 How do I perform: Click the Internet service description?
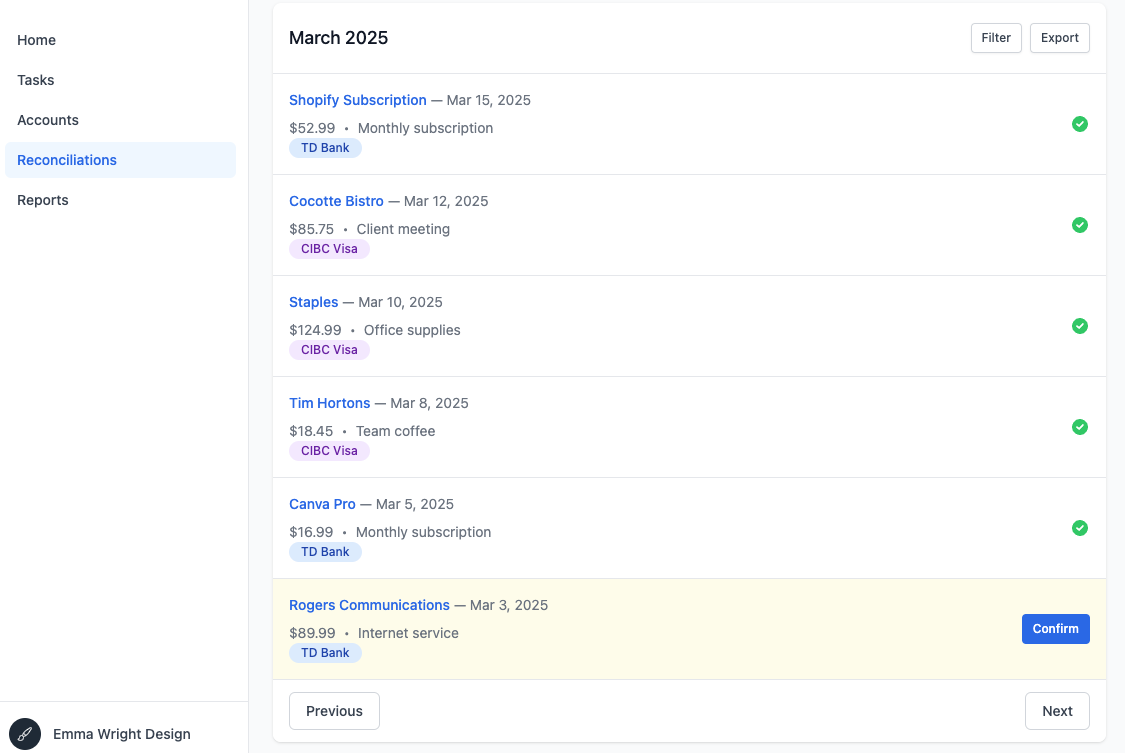coord(408,634)
